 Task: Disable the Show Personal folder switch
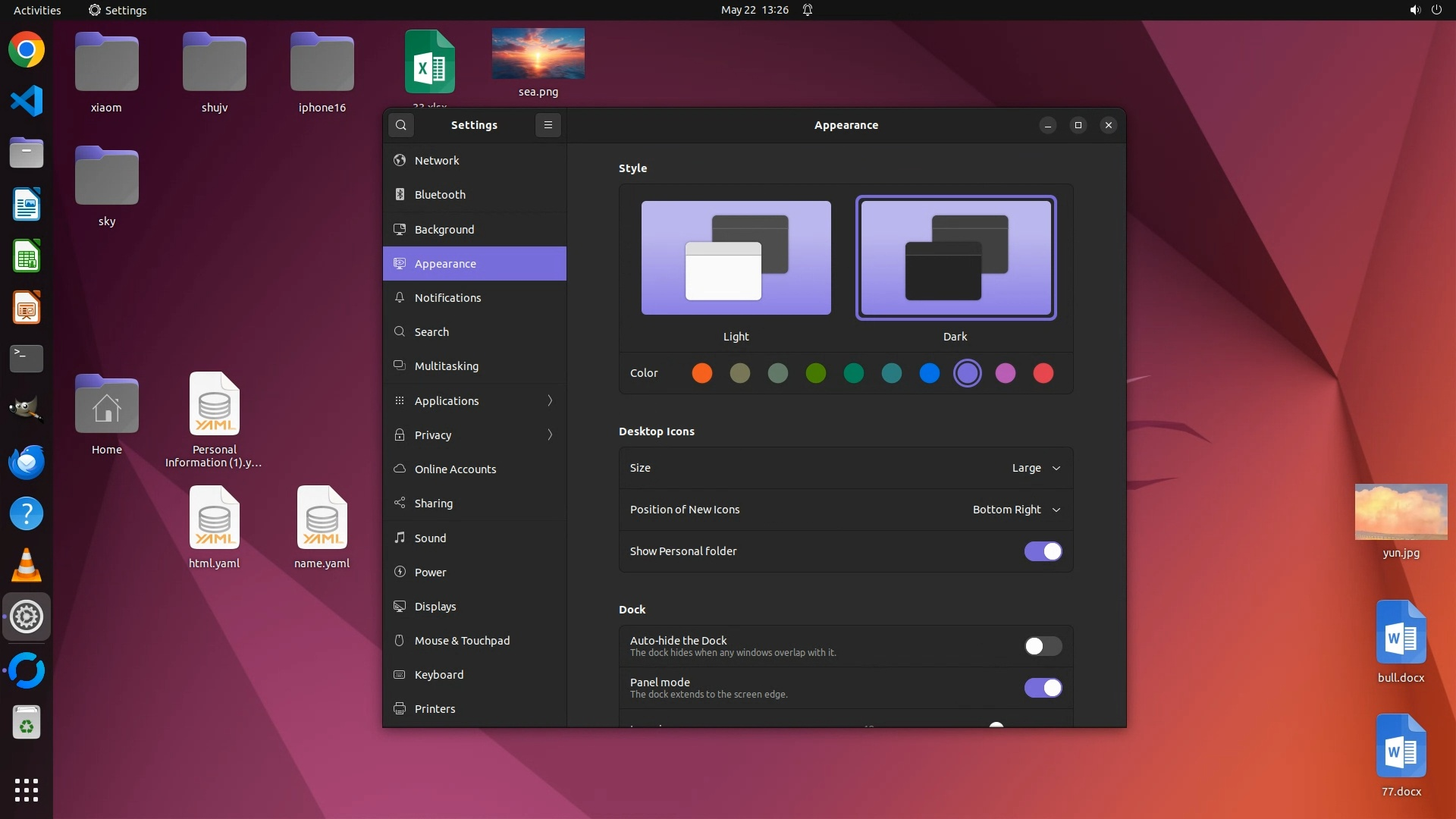pos(1043,551)
